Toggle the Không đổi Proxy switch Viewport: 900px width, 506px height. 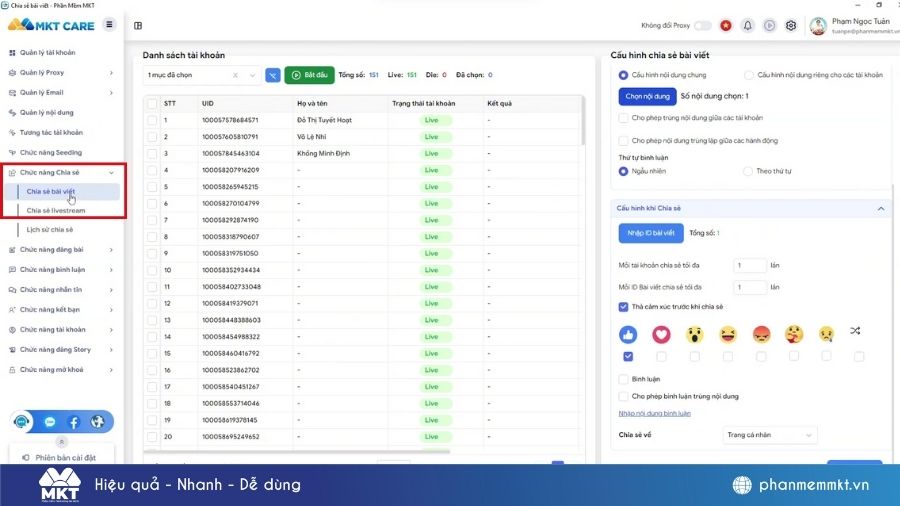pyautogui.click(x=703, y=25)
